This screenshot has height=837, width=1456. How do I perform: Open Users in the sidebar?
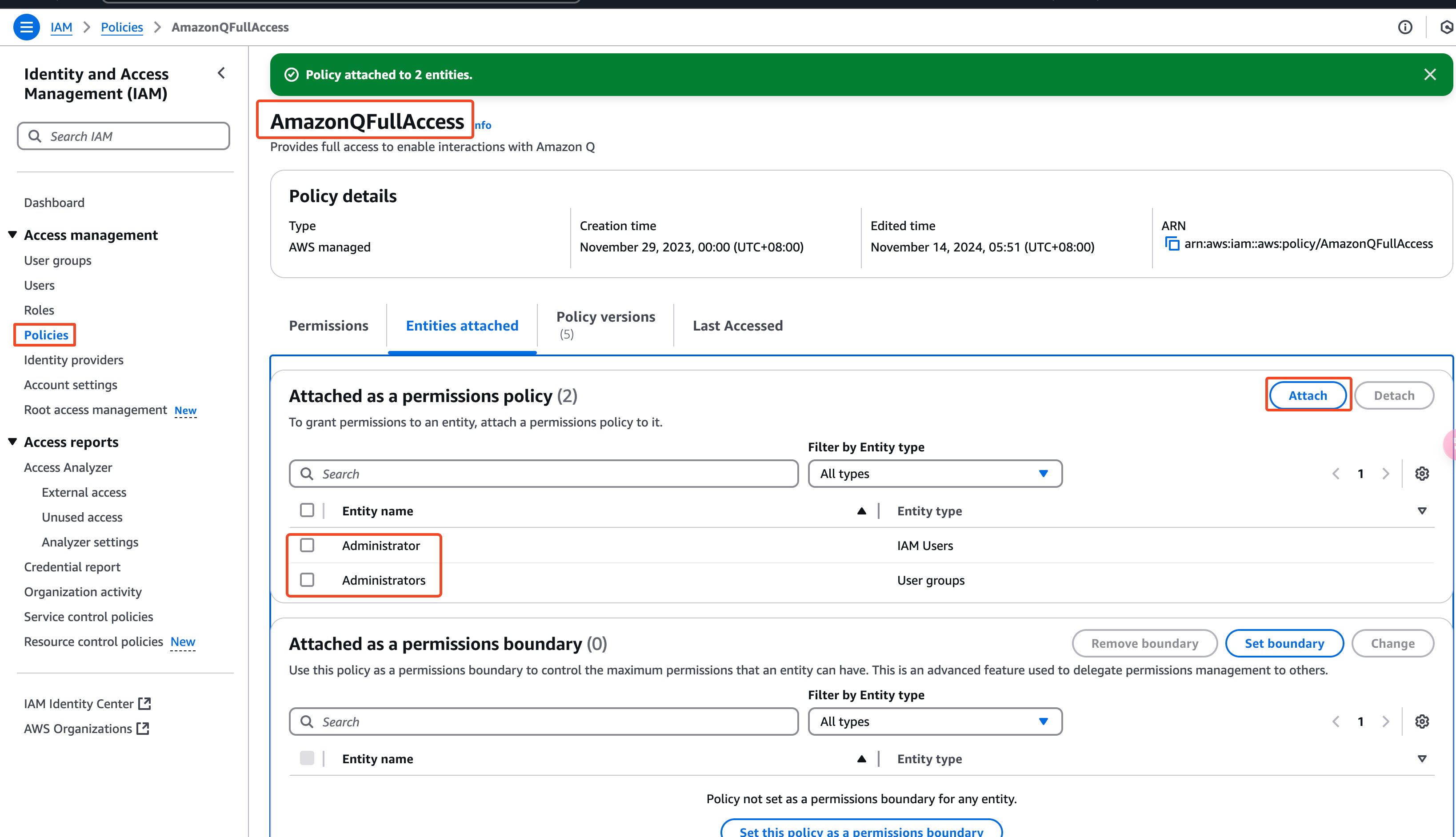point(39,285)
